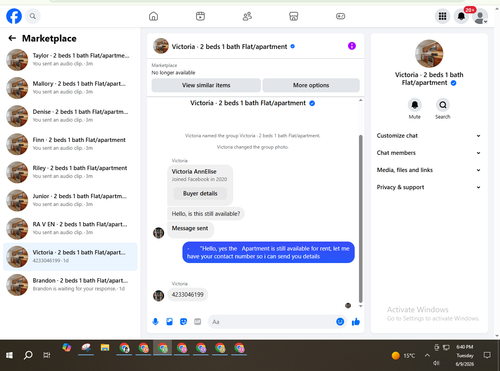Image resolution: width=500 pixels, height=371 pixels.
Task: Click the blue apartment-still-available reply bubble
Action: tap(268, 252)
